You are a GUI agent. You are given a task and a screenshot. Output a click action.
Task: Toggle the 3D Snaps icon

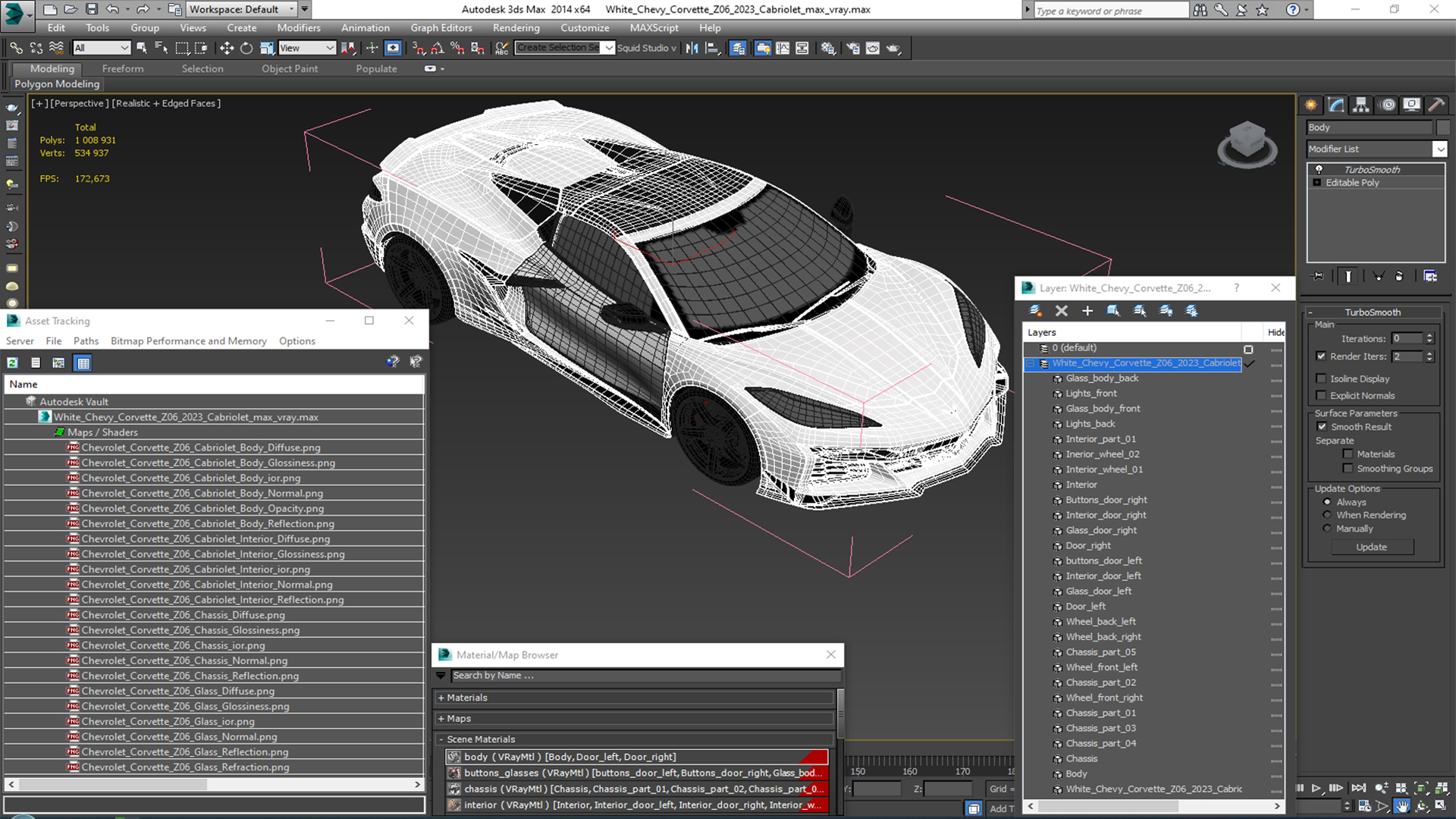tap(419, 48)
